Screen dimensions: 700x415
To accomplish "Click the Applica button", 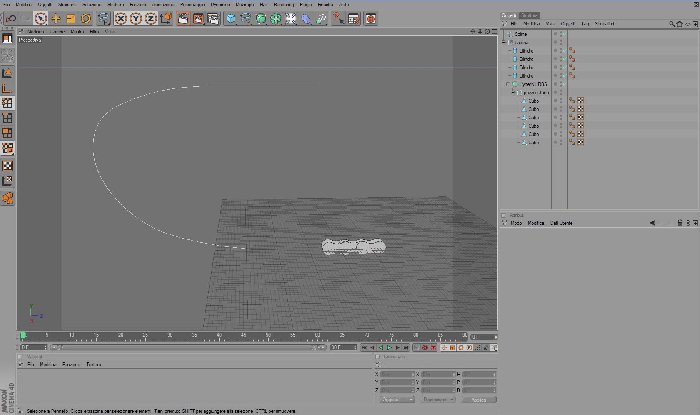I will point(479,400).
